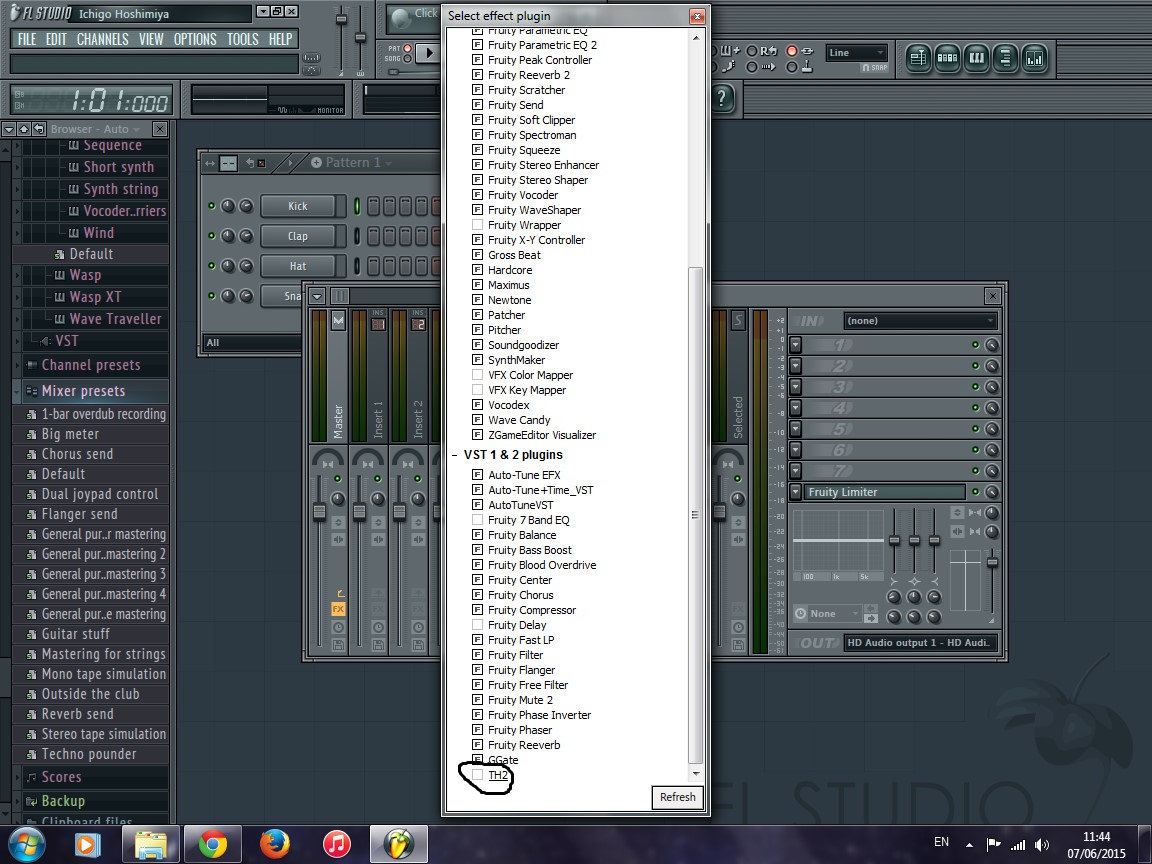Screen dimensions: 1152x864
Task: Click the Guitar stuff preset icon
Action: click(x=31, y=634)
